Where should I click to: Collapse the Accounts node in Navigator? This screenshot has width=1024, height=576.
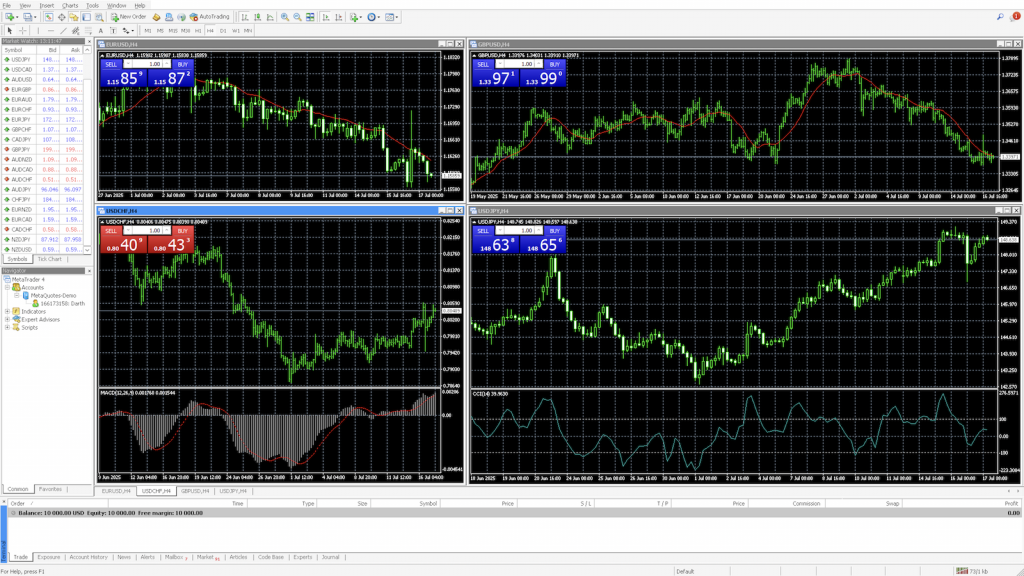coord(7,287)
